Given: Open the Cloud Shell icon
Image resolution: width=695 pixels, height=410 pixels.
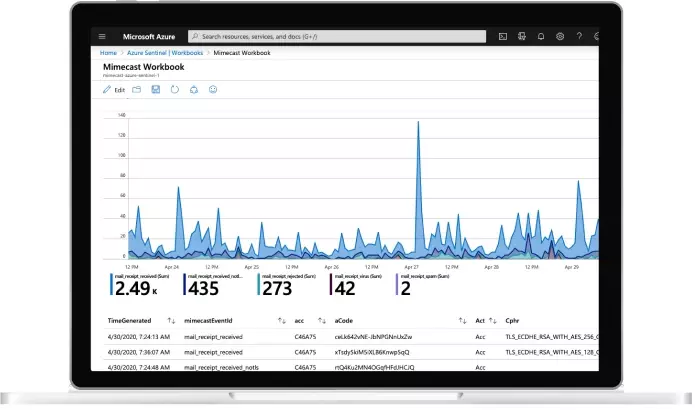Looking at the screenshot, I should (x=503, y=36).
